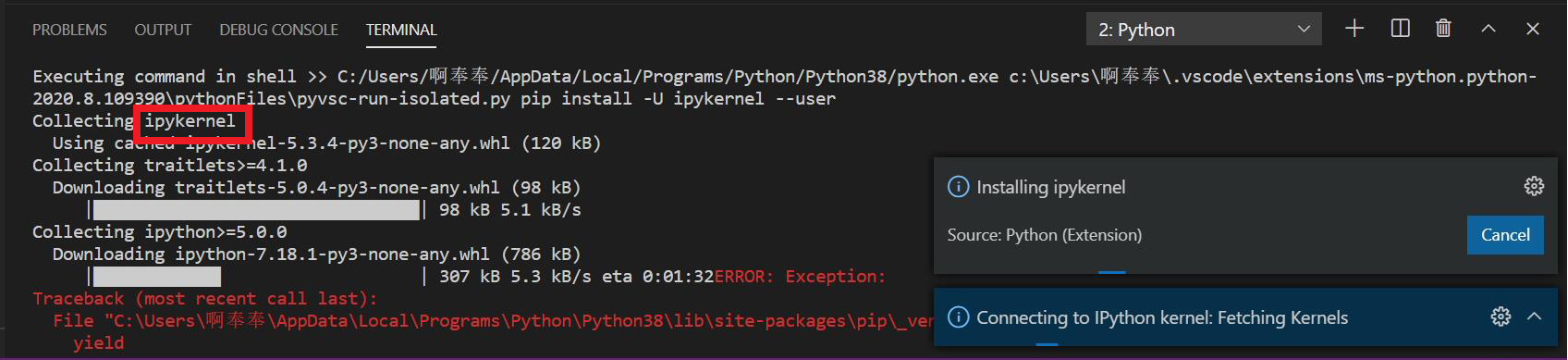Click the traitlets download progress bar
Viewport: 1568px width, 360px height.
256,210
